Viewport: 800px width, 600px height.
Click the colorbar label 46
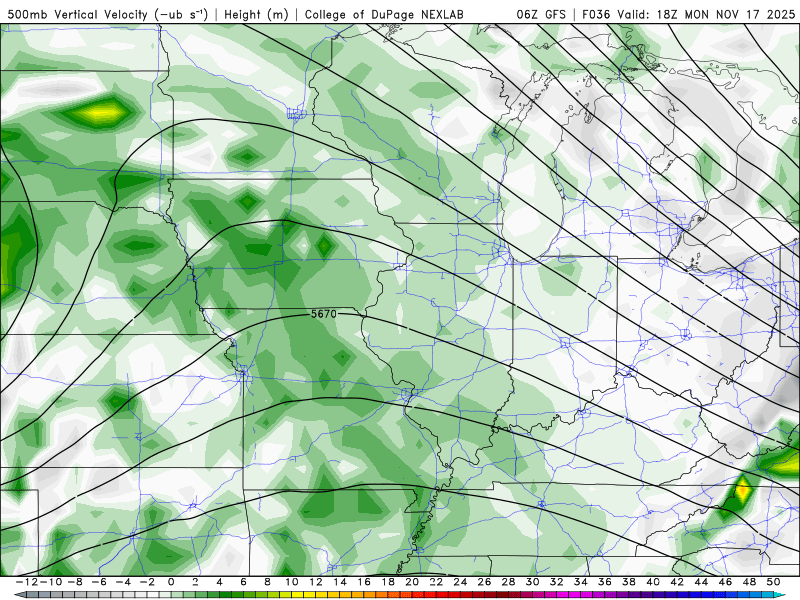point(725,582)
